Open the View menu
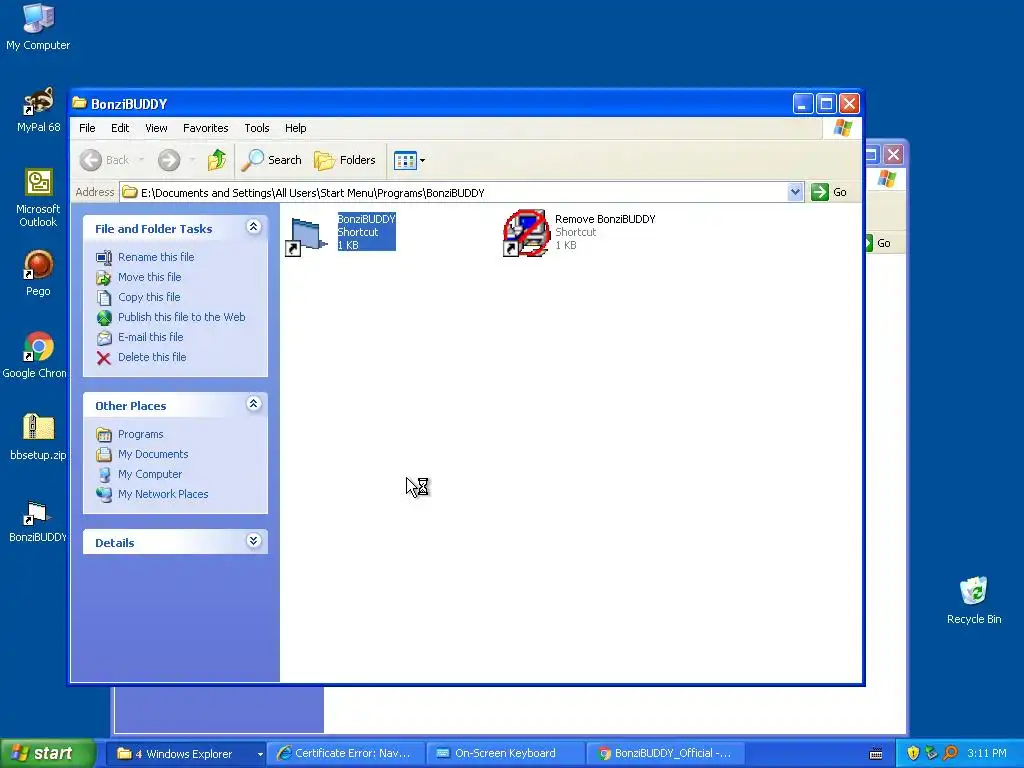 156,128
